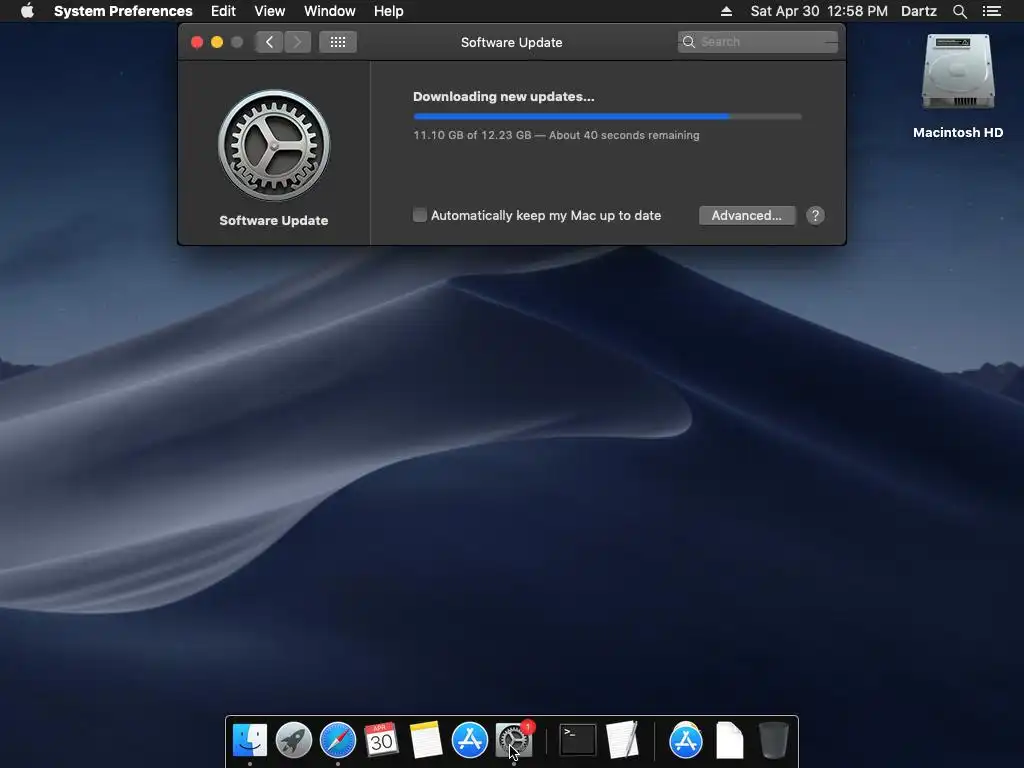Go back with the left chevron button

tap(269, 42)
